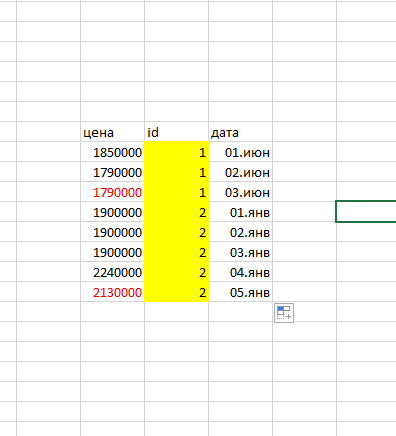Click the date cell 01.янв
396x436 pixels.
240,212
